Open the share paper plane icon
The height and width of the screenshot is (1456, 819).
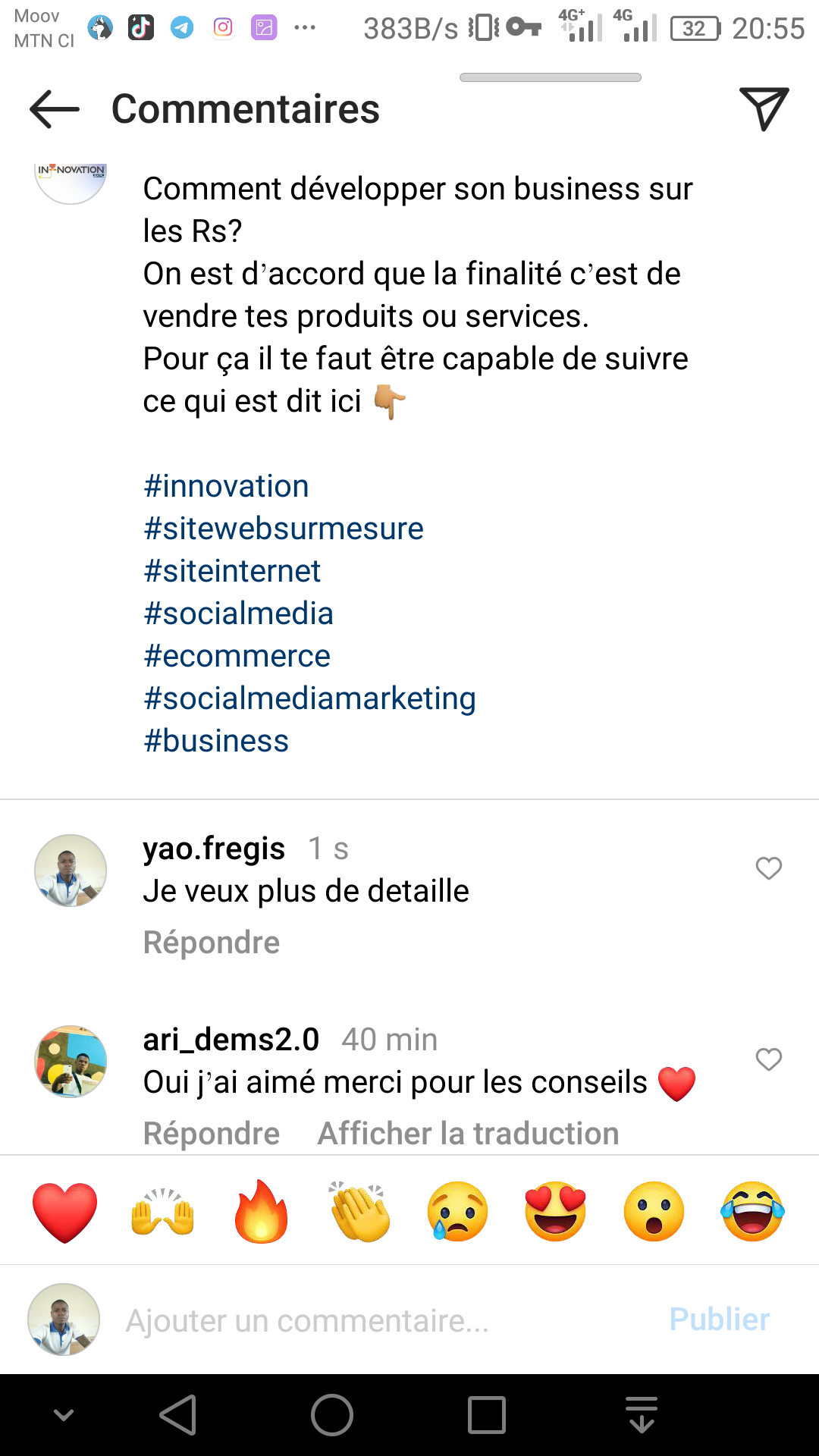(764, 108)
